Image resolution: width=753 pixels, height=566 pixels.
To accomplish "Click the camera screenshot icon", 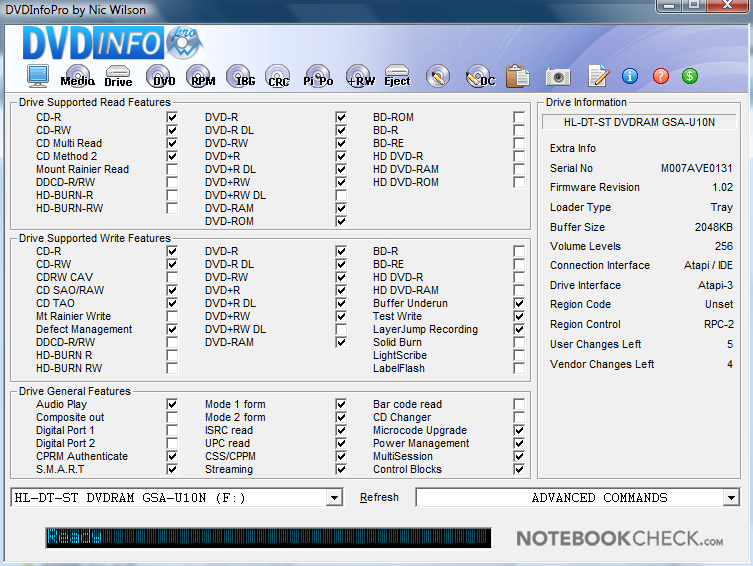I will (x=558, y=77).
